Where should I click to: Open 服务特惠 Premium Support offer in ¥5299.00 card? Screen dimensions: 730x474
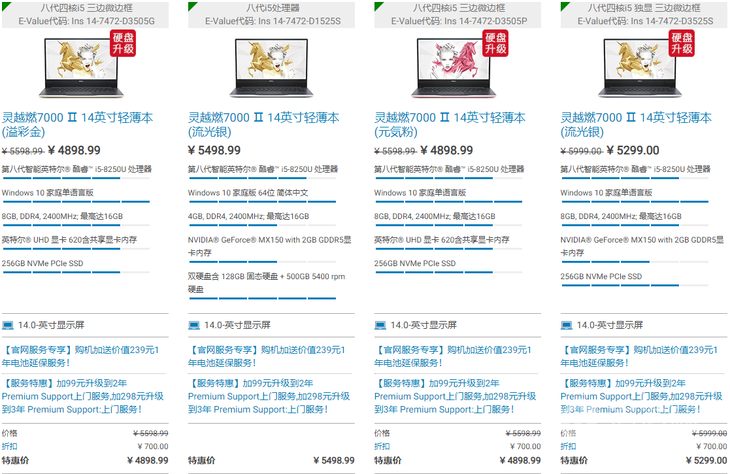[x=642, y=396]
